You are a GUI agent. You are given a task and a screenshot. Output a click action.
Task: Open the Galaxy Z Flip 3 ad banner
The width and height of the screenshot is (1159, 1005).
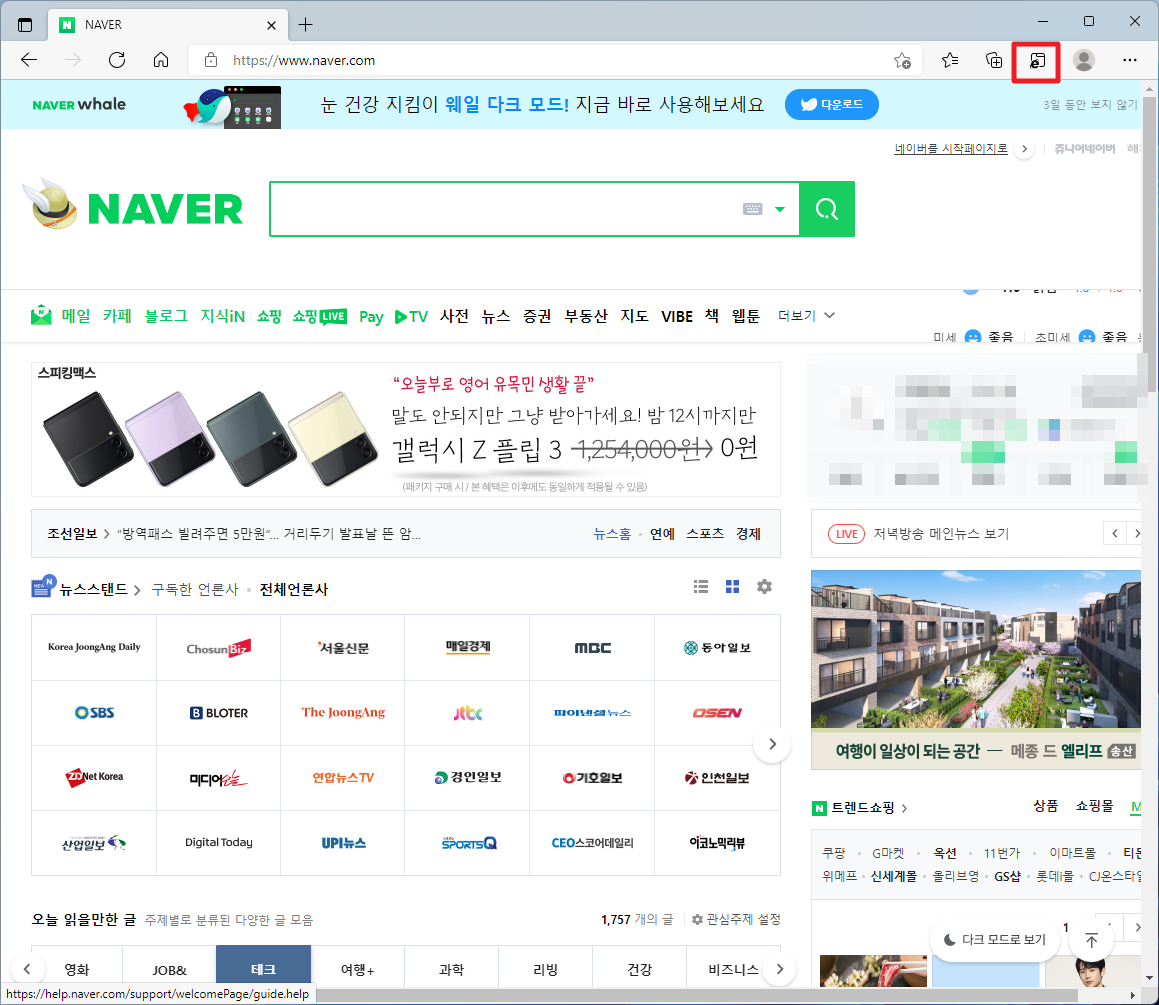[x=406, y=429]
